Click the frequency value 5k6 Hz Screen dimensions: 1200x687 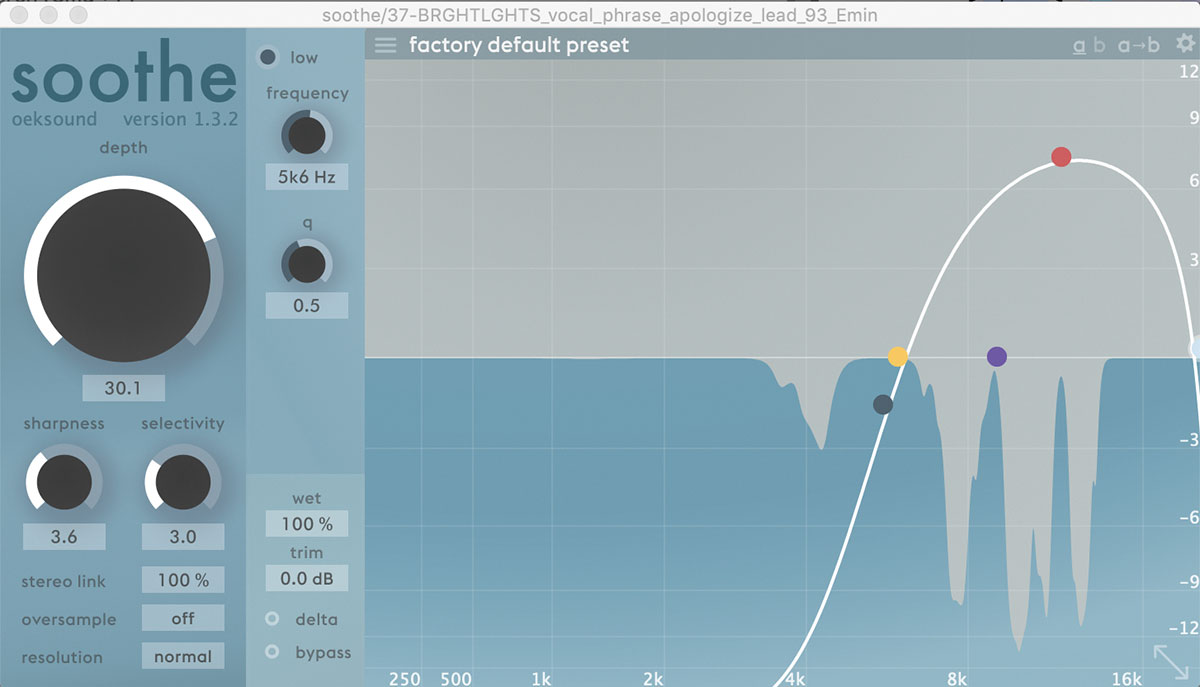tap(307, 177)
